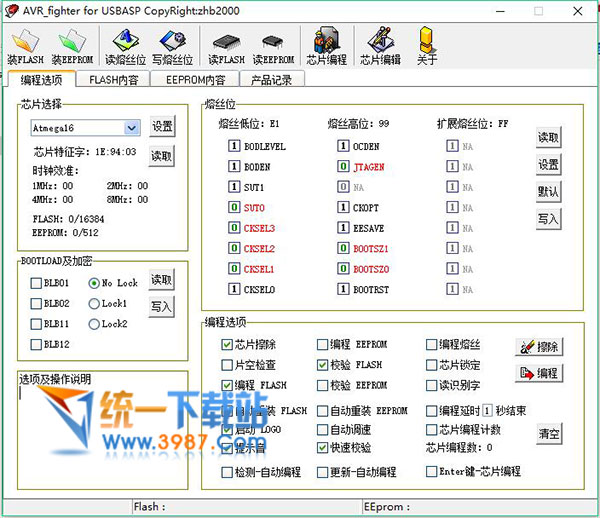The width and height of the screenshot is (600, 518).
Task: Toggle the BODLEVEL fuse bit
Action: pyautogui.click(x=234, y=146)
